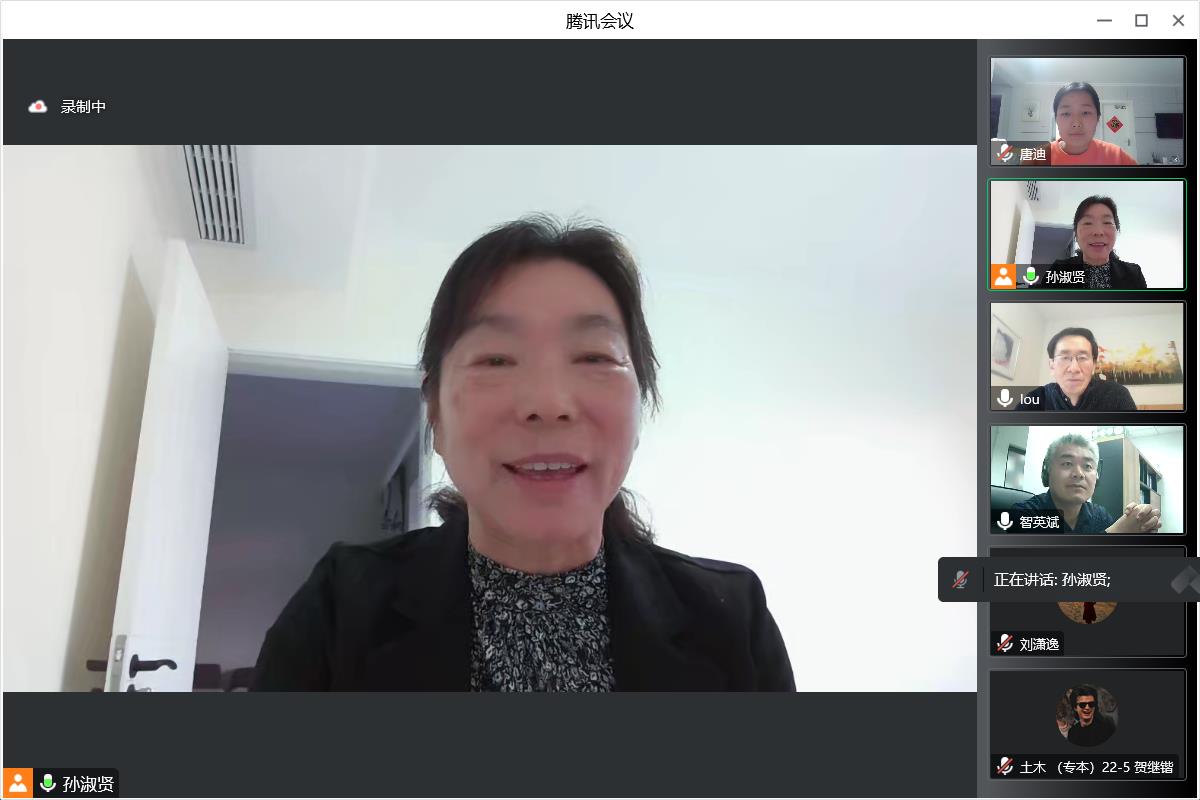Click the 录制中 recording status text
Viewport: 1200px width, 800px height.
click(83, 106)
